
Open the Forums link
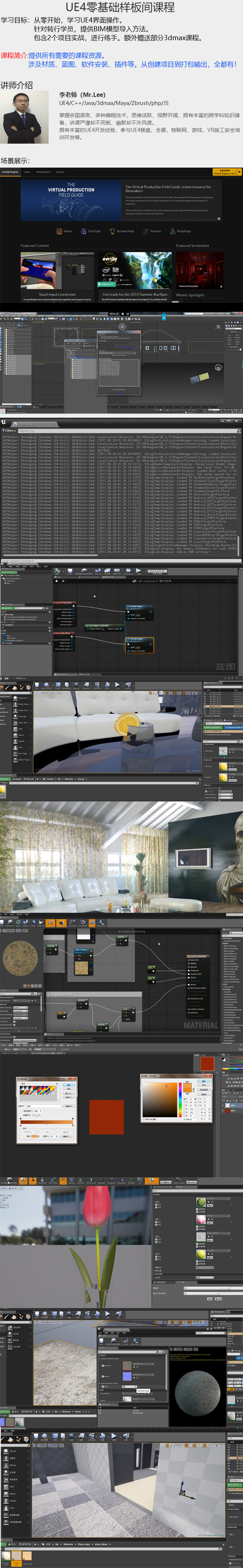pyautogui.click(x=155, y=231)
